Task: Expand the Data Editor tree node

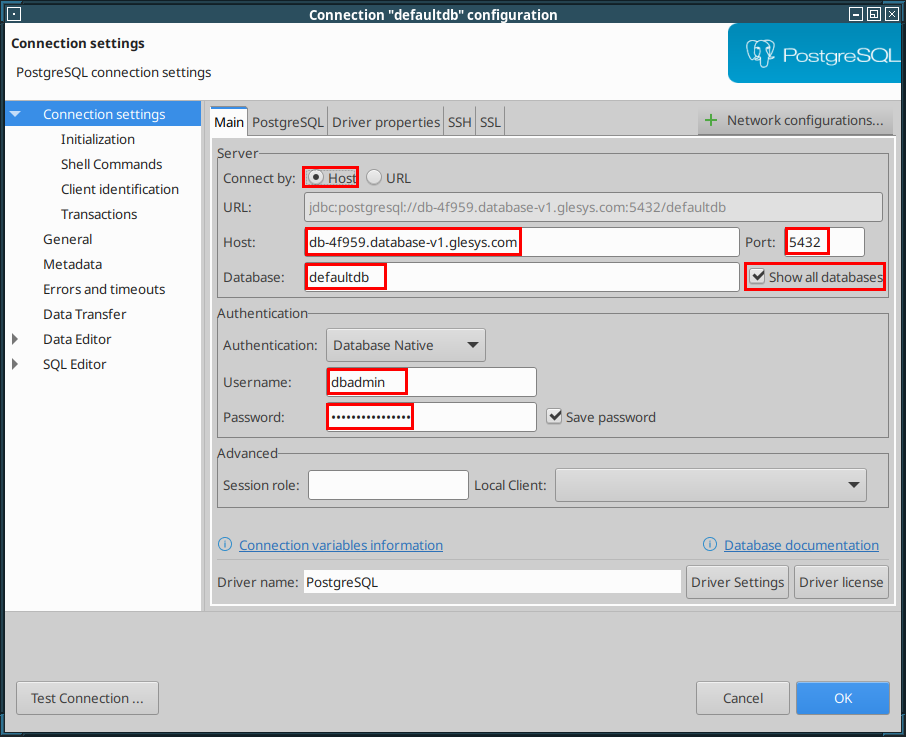Action: pos(15,339)
